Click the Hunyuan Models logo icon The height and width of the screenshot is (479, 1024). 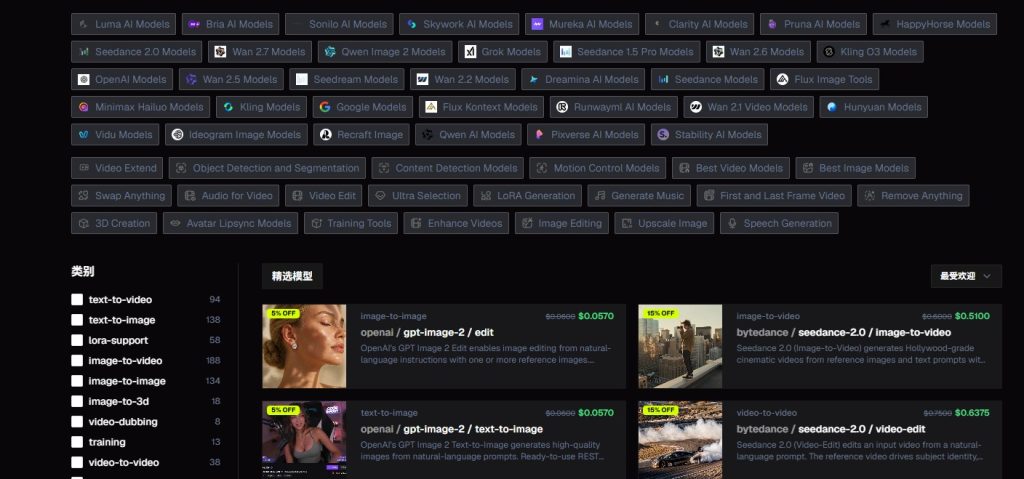tap(832, 107)
